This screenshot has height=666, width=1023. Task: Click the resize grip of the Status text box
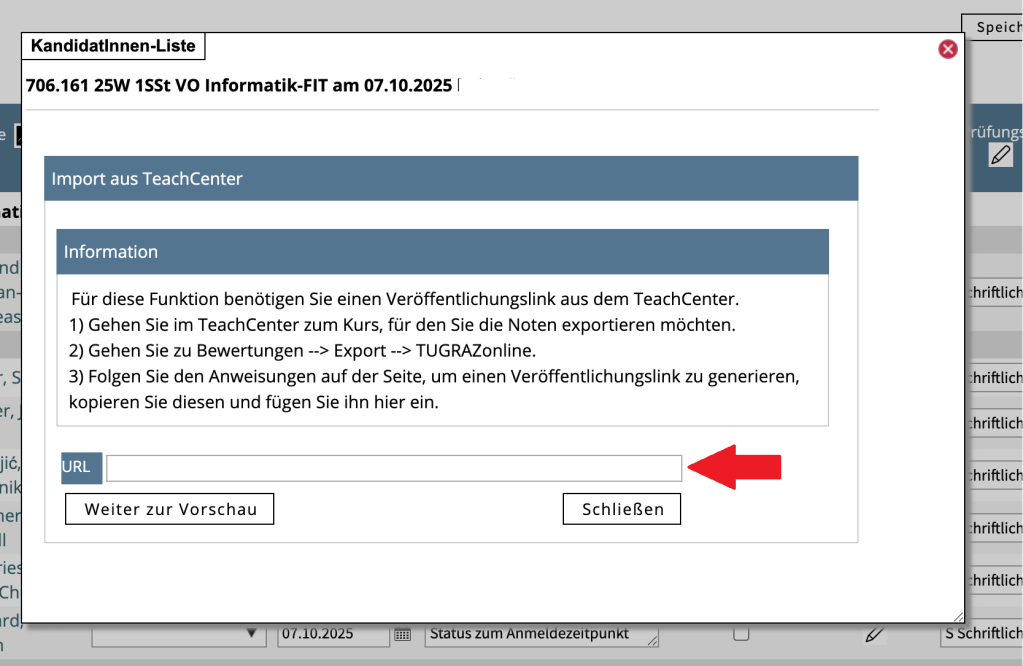coord(653,641)
